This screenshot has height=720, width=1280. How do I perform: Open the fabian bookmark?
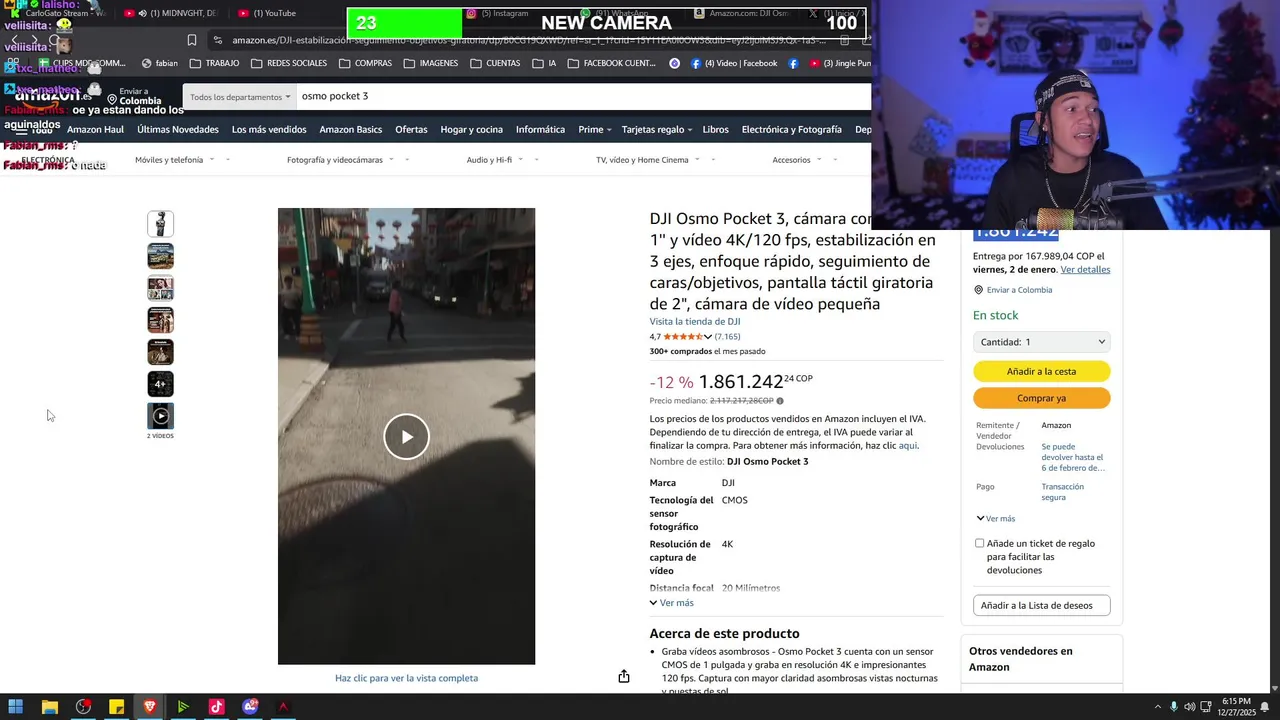coord(160,63)
